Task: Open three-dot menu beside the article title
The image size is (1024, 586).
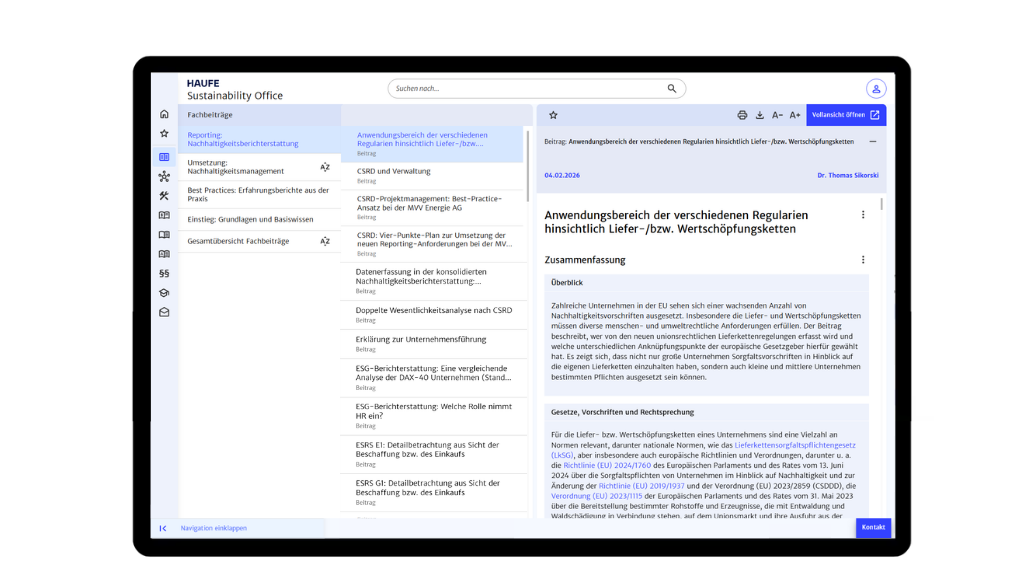Action: (863, 215)
